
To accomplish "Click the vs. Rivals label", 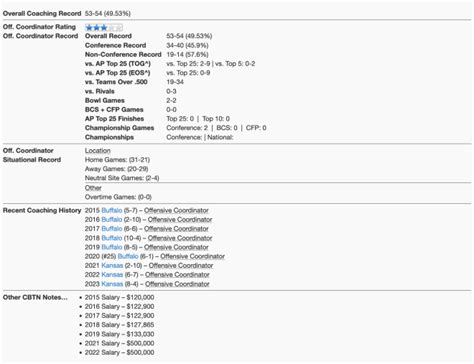I will point(100,91).
